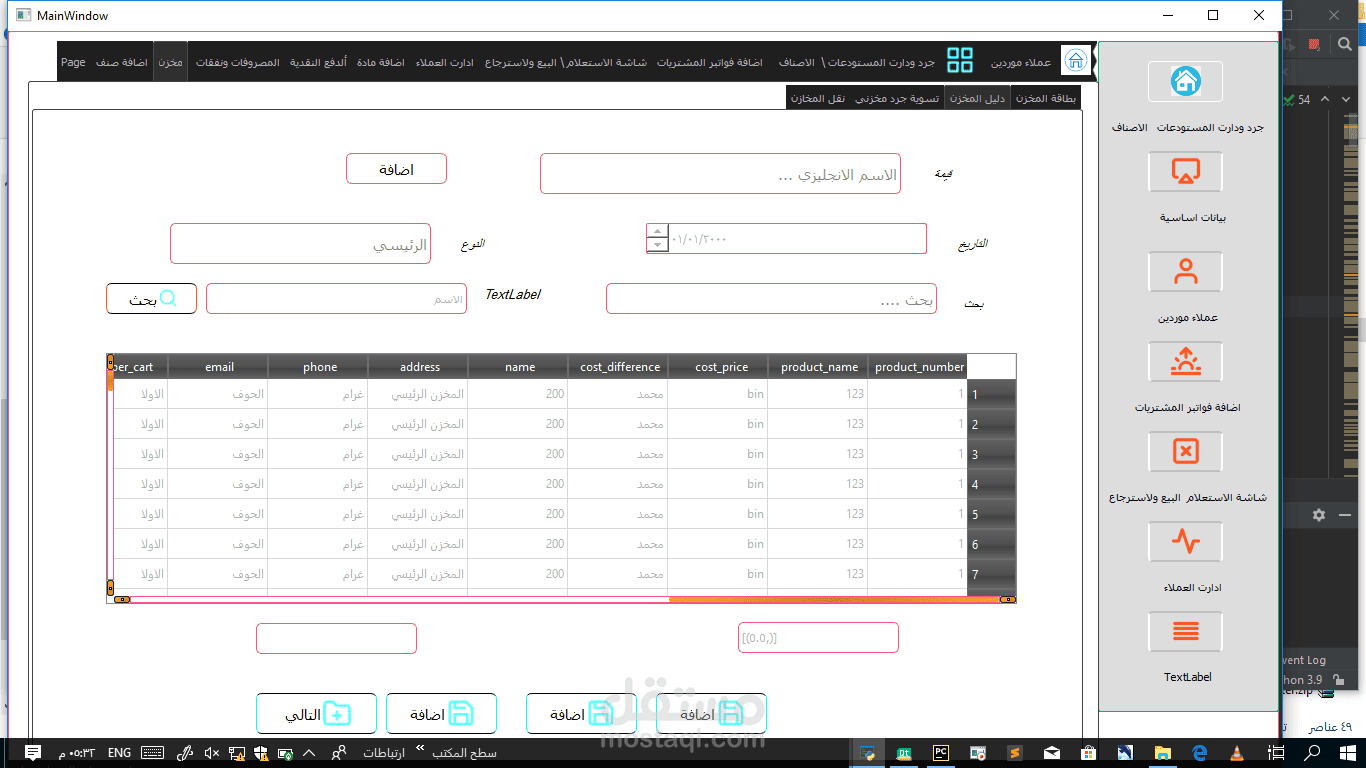Open ادارت العملاء top tab

[445, 62]
